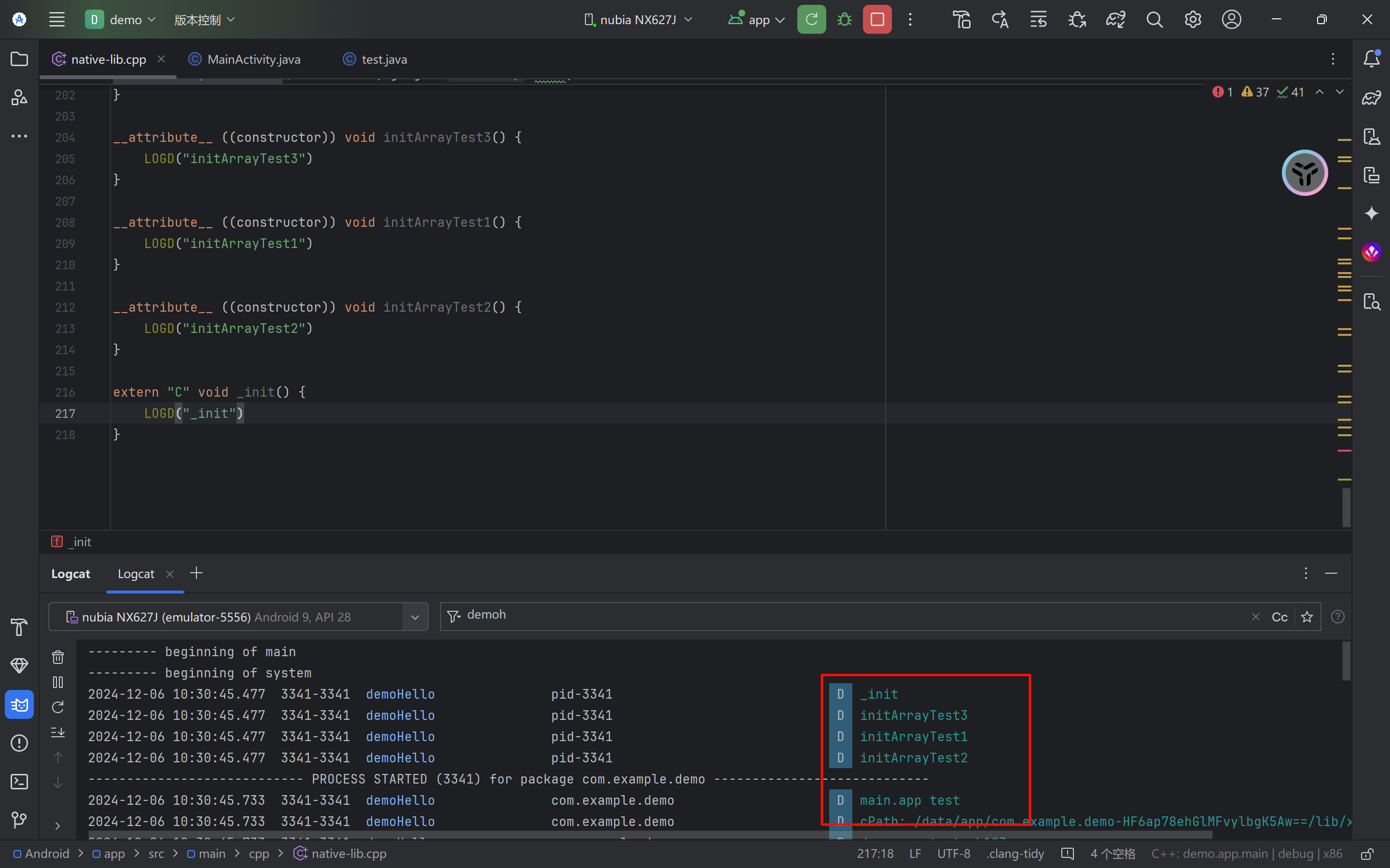Click the cpp breadcrumb in path bar
Screen dimensions: 1390x868
click(258, 854)
